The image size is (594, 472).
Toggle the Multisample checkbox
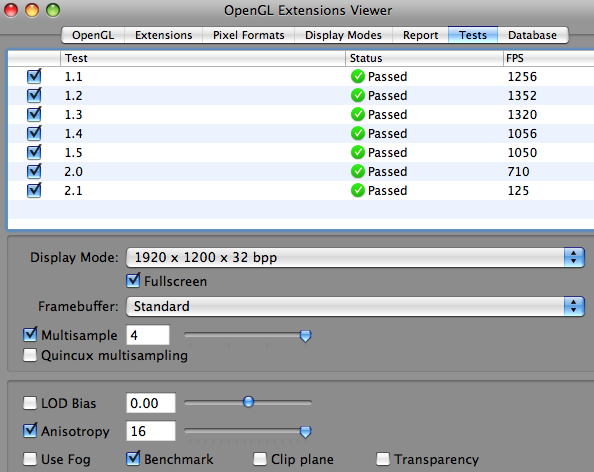tap(30, 334)
